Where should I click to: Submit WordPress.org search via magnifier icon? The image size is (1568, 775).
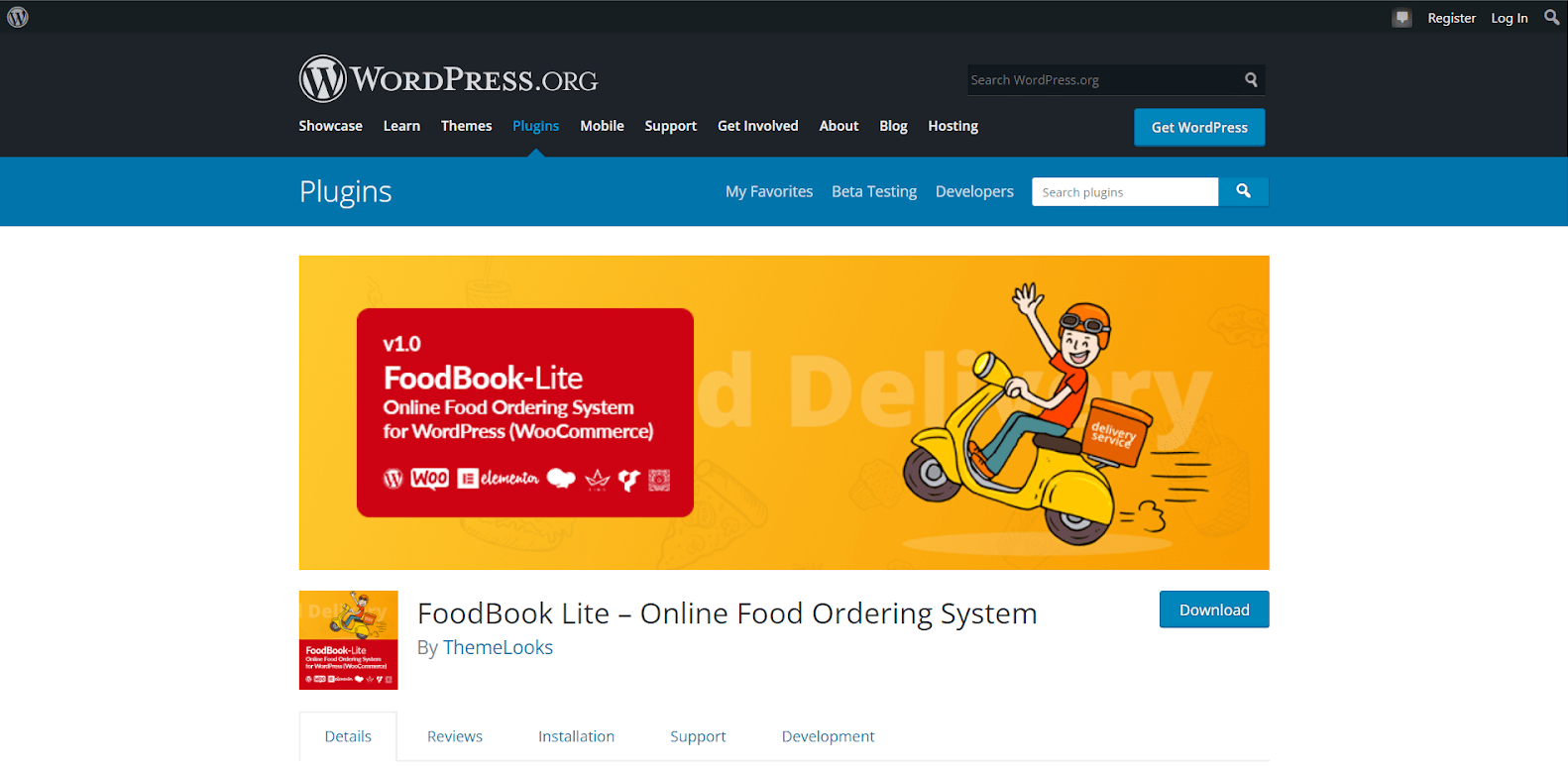[x=1251, y=79]
